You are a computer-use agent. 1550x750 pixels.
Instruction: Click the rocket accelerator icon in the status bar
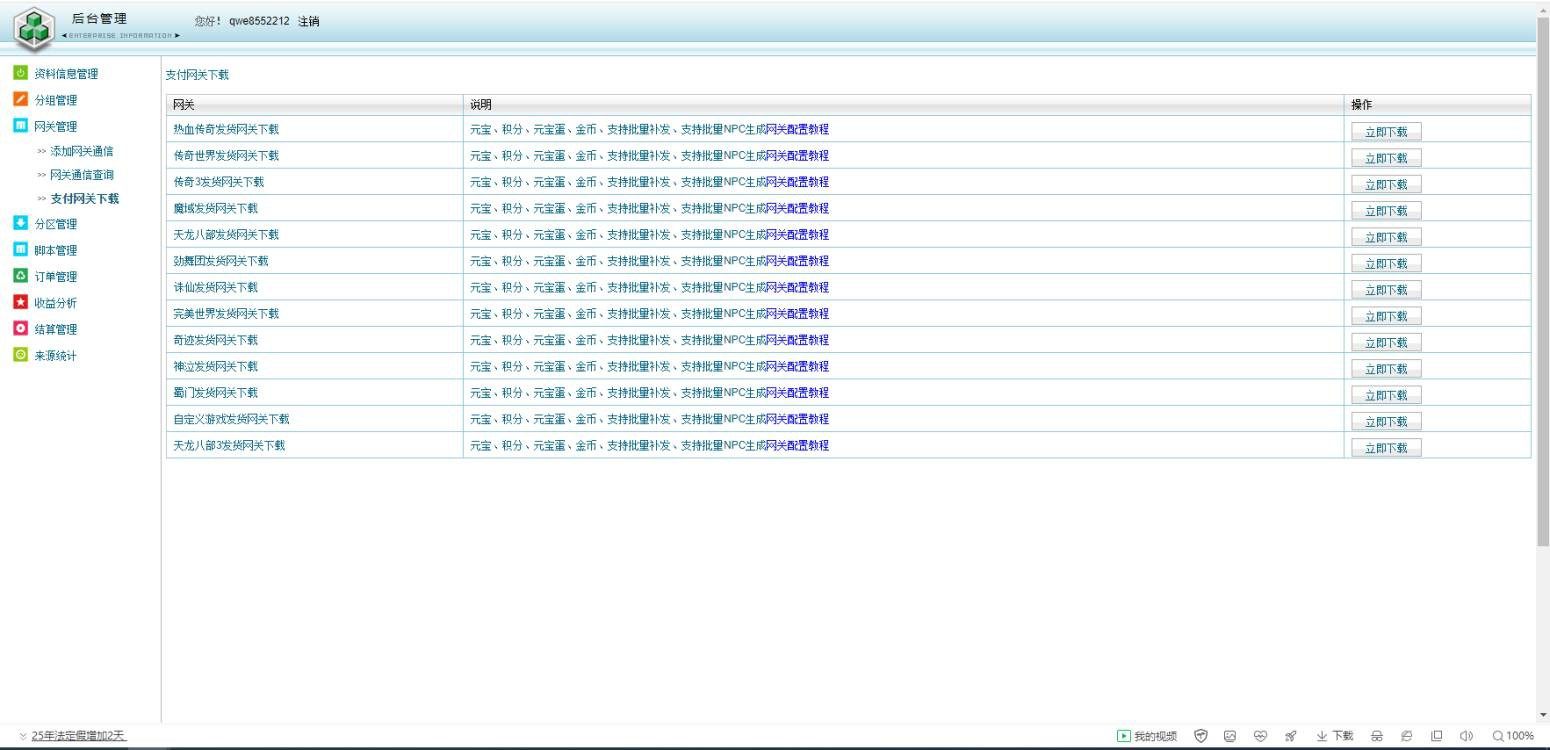coord(1290,736)
